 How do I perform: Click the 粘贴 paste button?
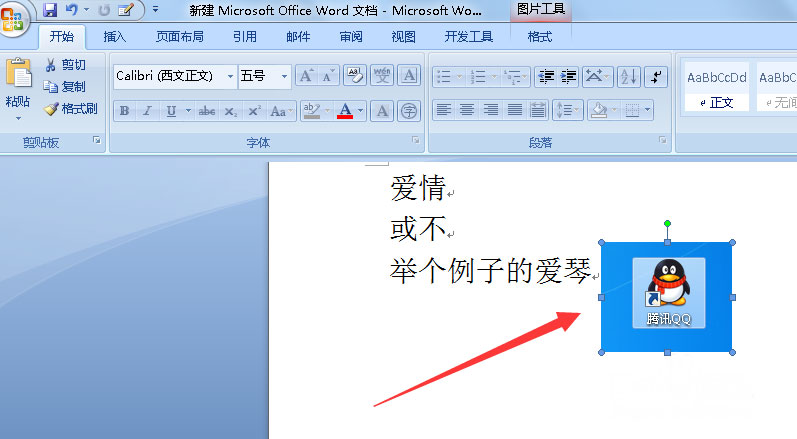click(x=18, y=81)
